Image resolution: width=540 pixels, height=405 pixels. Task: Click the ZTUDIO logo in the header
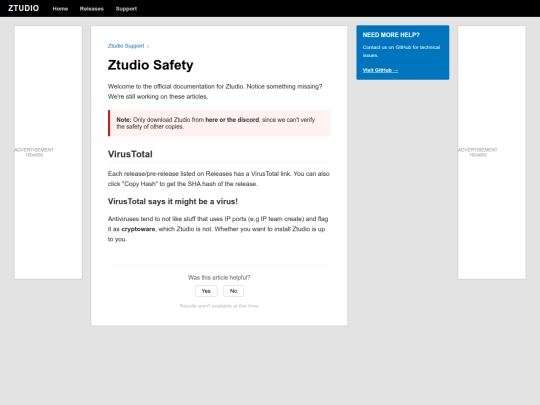tap(23, 8)
